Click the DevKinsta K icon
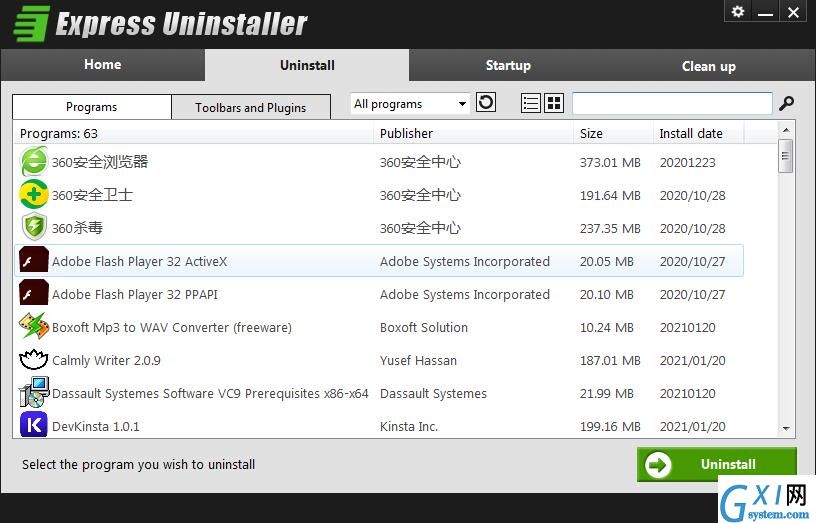This screenshot has height=523, width=816. 34,425
